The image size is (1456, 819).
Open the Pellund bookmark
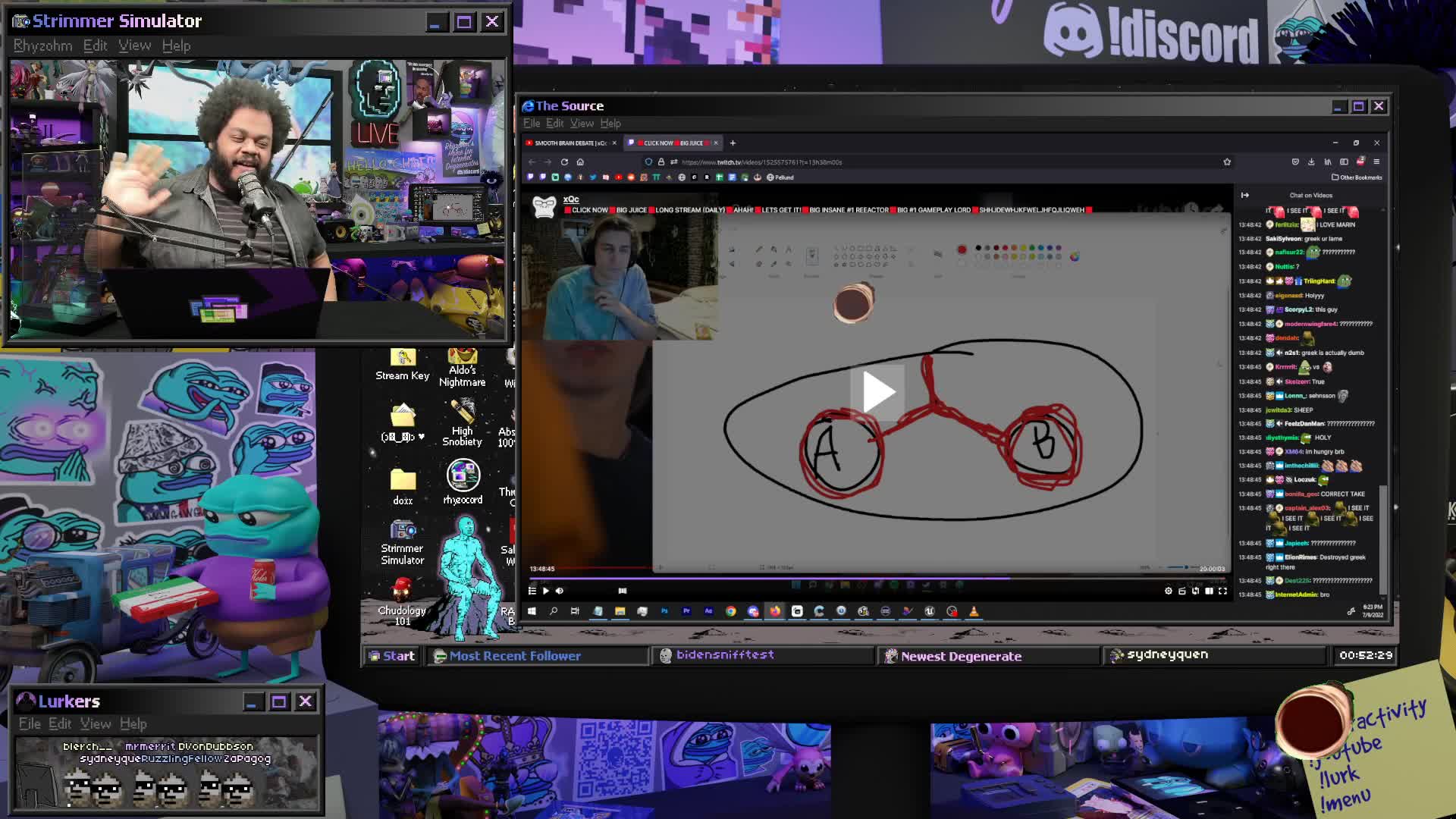780,177
